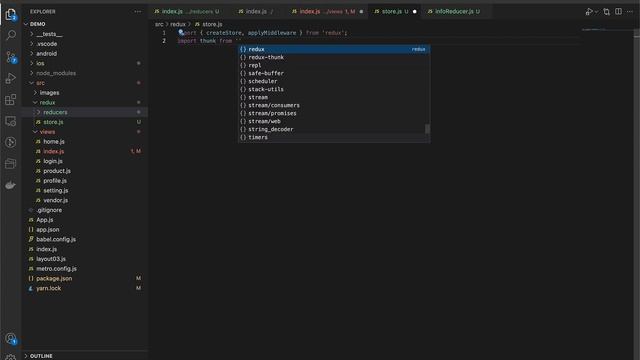Image resolution: width=640 pixels, height=360 pixels.
Task: Click the editor minimap
Action: coord(607,30)
